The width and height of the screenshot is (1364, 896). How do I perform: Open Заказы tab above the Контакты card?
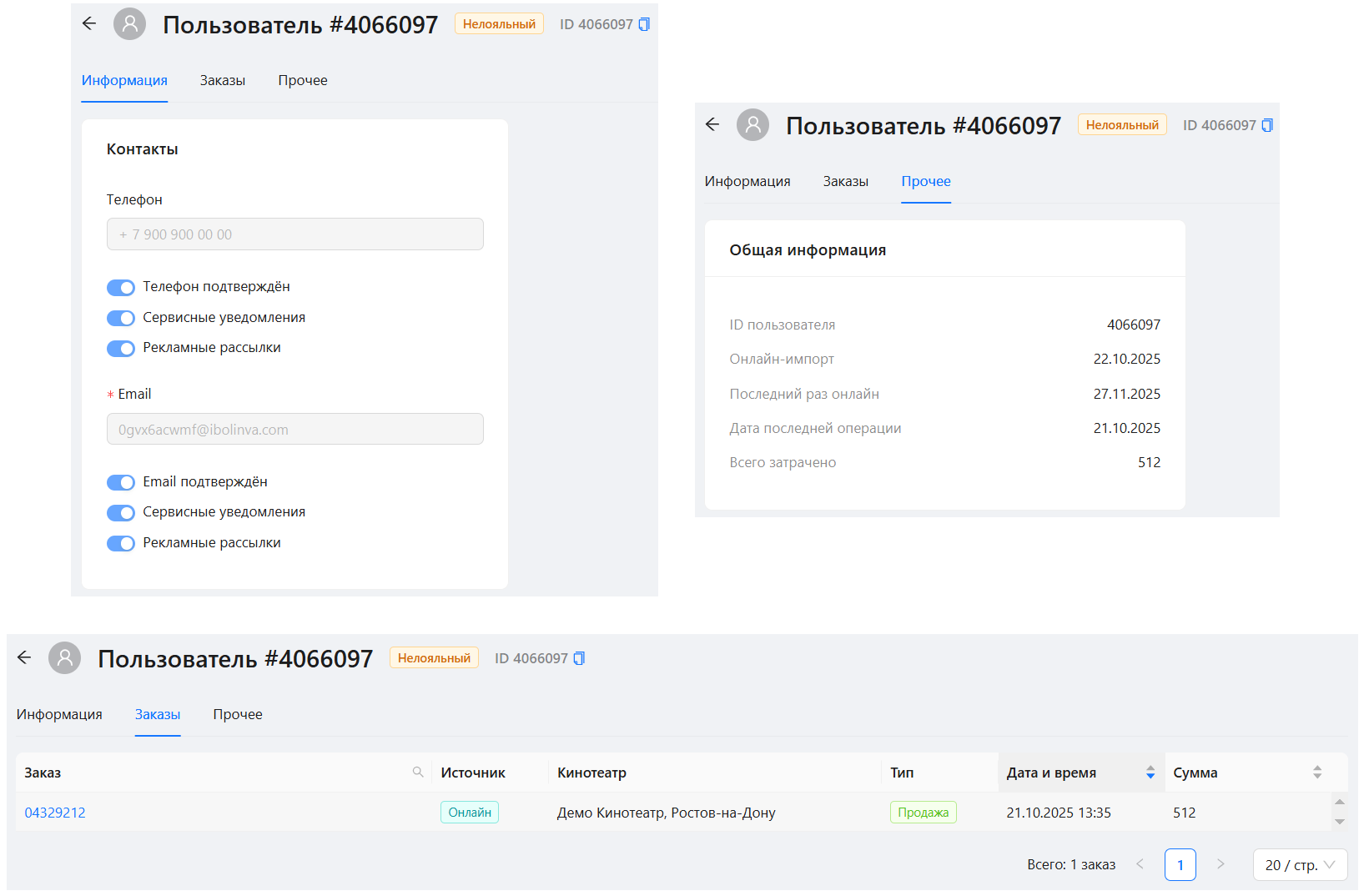[x=222, y=81]
